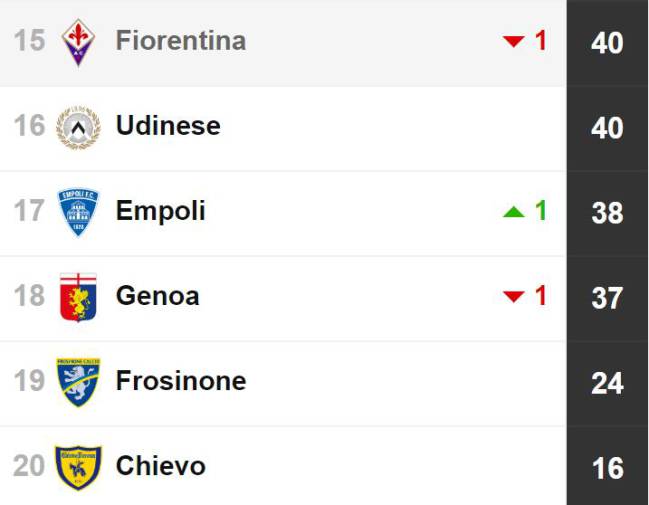This screenshot has height=505, width=649.
Task: Click Fiorentina's red down arrow
Action: [x=514, y=41]
